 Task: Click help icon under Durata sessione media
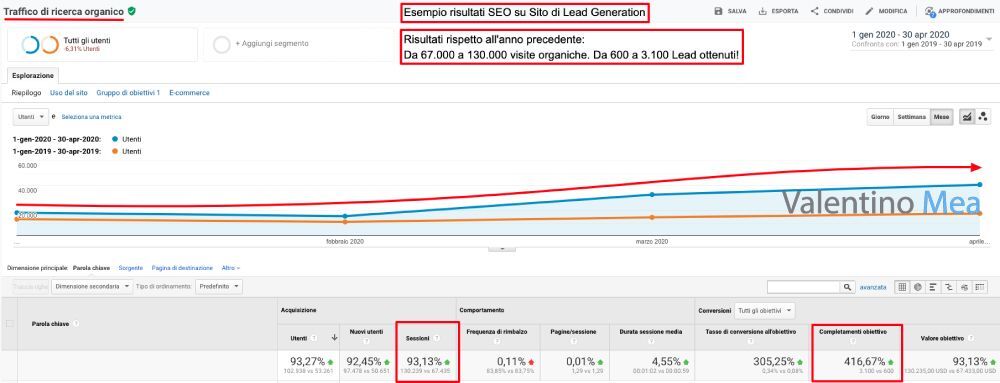pos(651,340)
